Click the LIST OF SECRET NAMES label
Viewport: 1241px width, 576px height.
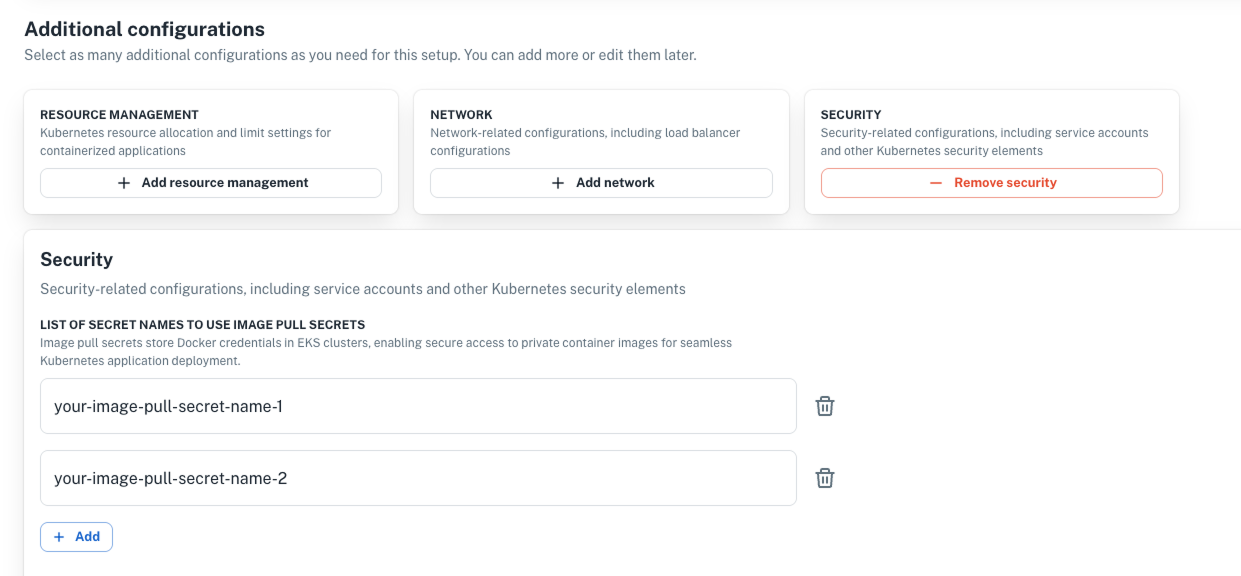[202, 325]
